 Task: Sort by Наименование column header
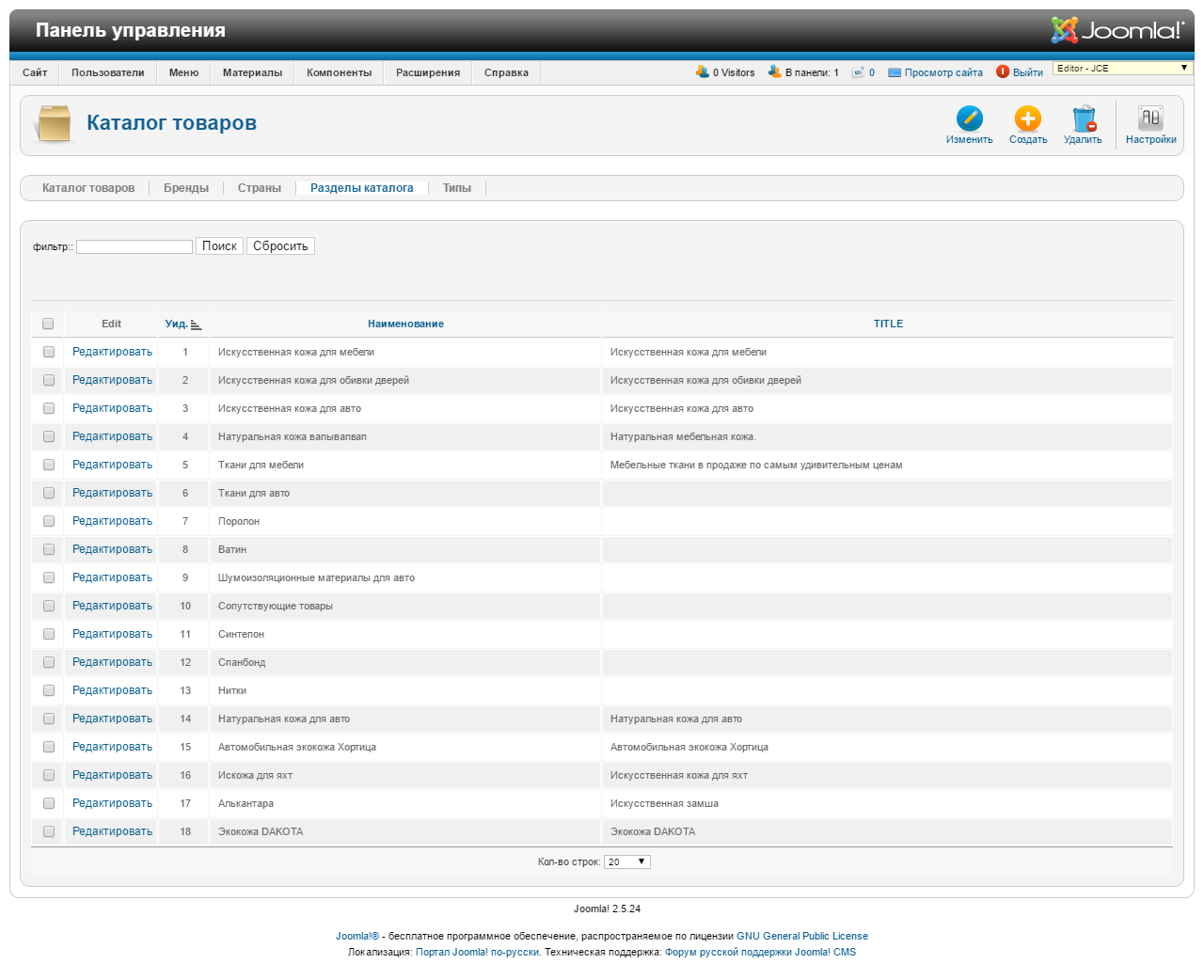click(x=405, y=324)
